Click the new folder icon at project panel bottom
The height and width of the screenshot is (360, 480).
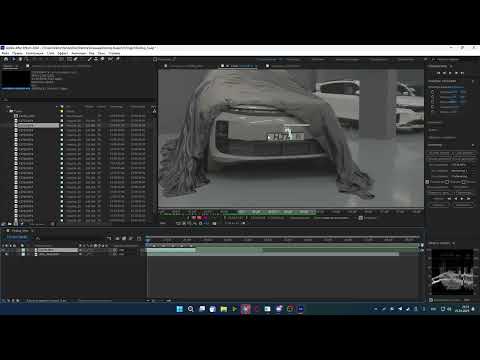(10, 224)
